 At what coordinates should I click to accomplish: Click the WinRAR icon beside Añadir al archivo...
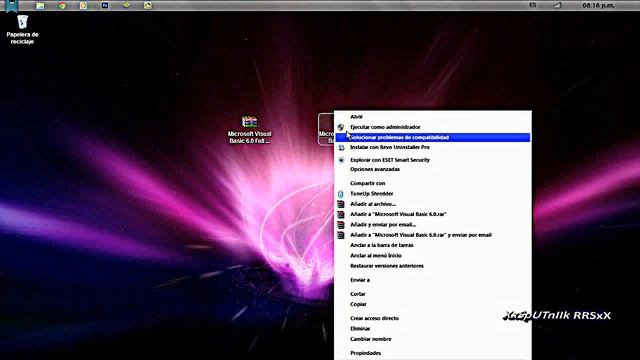pos(341,204)
